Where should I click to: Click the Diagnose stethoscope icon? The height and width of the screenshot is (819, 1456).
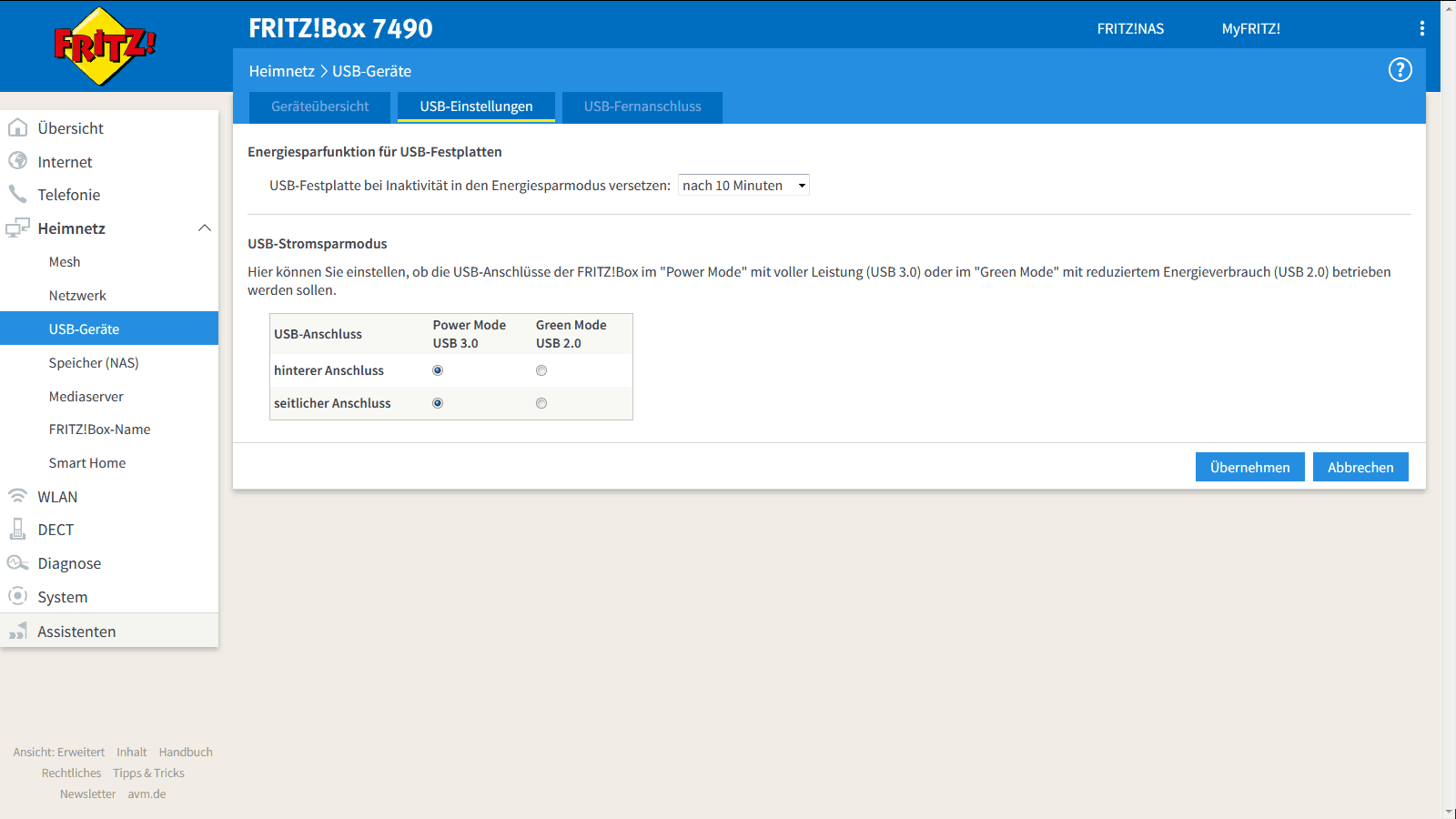pyautogui.click(x=17, y=562)
